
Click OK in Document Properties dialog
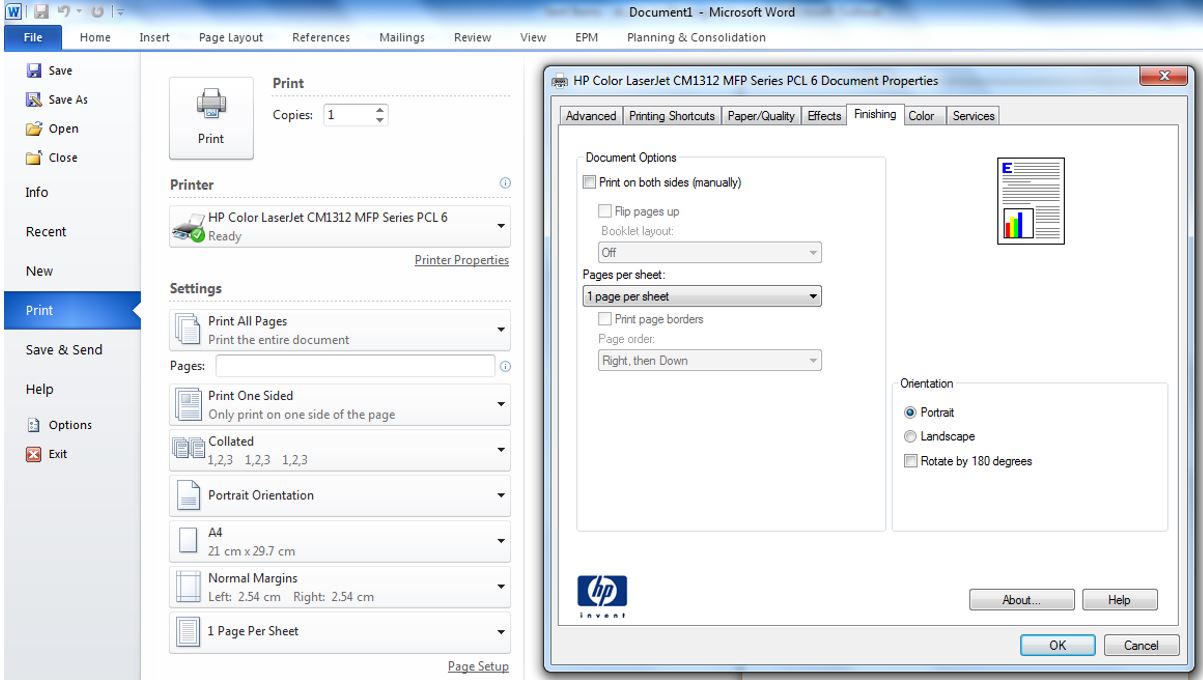1057,646
